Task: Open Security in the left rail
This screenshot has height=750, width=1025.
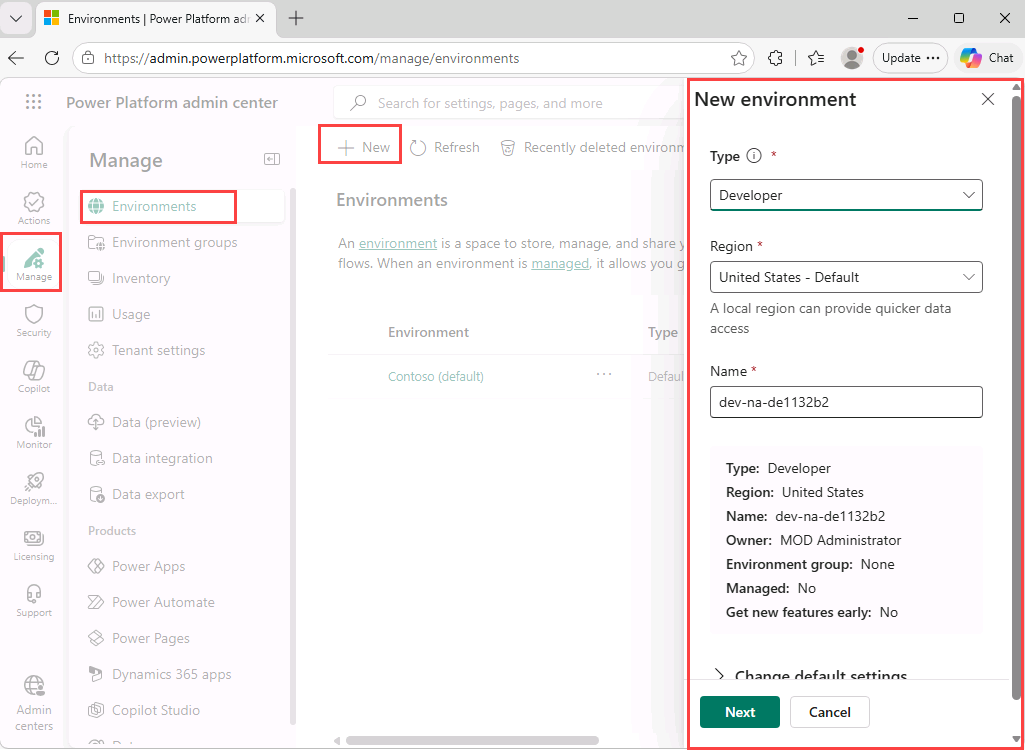Action: (x=33, y=320)
